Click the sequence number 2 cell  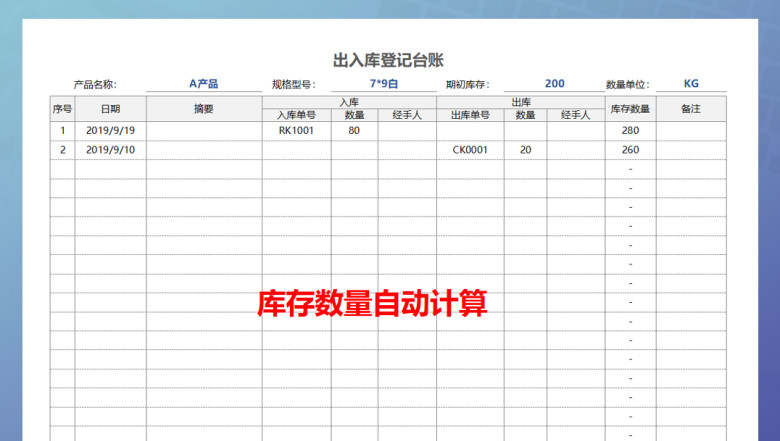[62, 150]
